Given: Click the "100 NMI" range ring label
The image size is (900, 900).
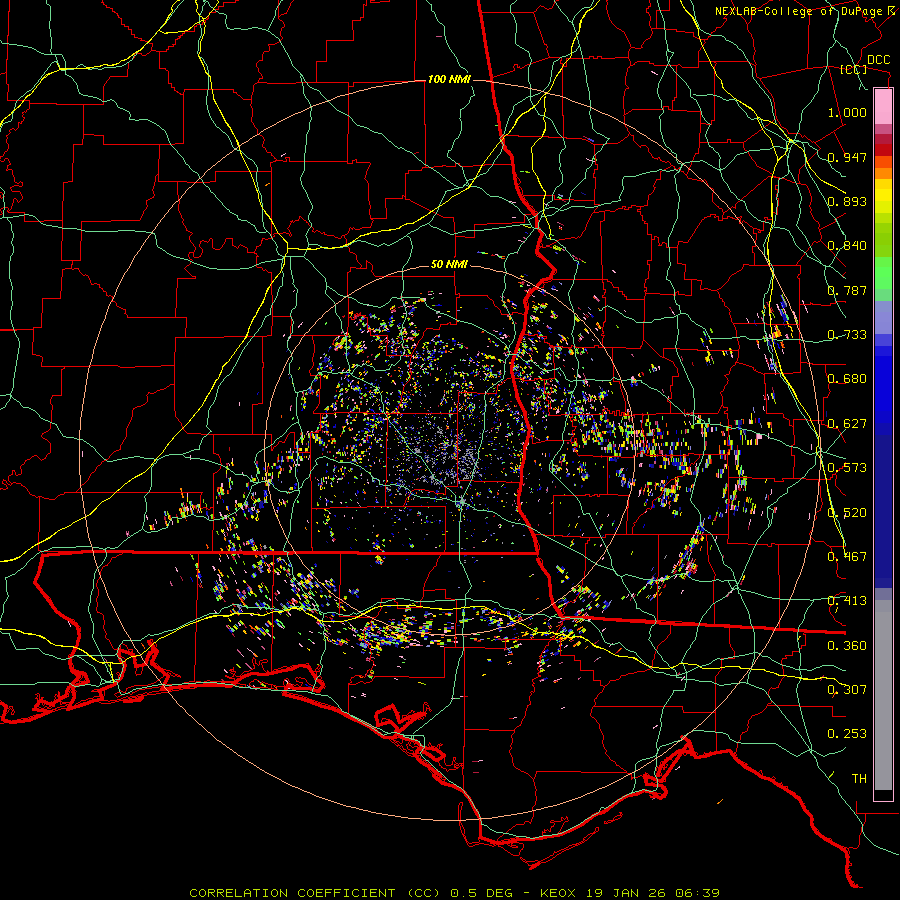Looking at the screenshot, I should pos(449,79).
